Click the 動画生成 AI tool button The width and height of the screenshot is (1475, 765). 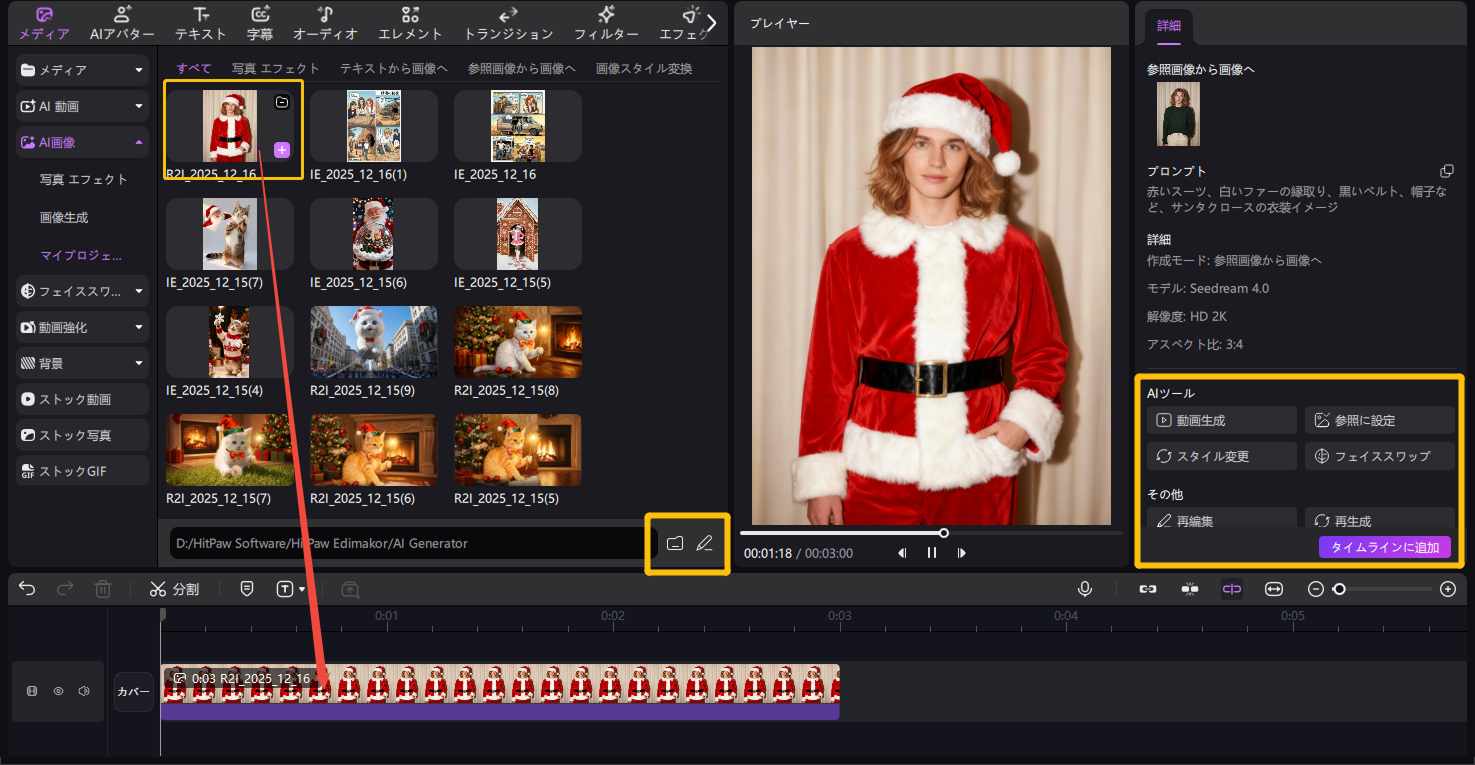click(x=1221, y=420)
